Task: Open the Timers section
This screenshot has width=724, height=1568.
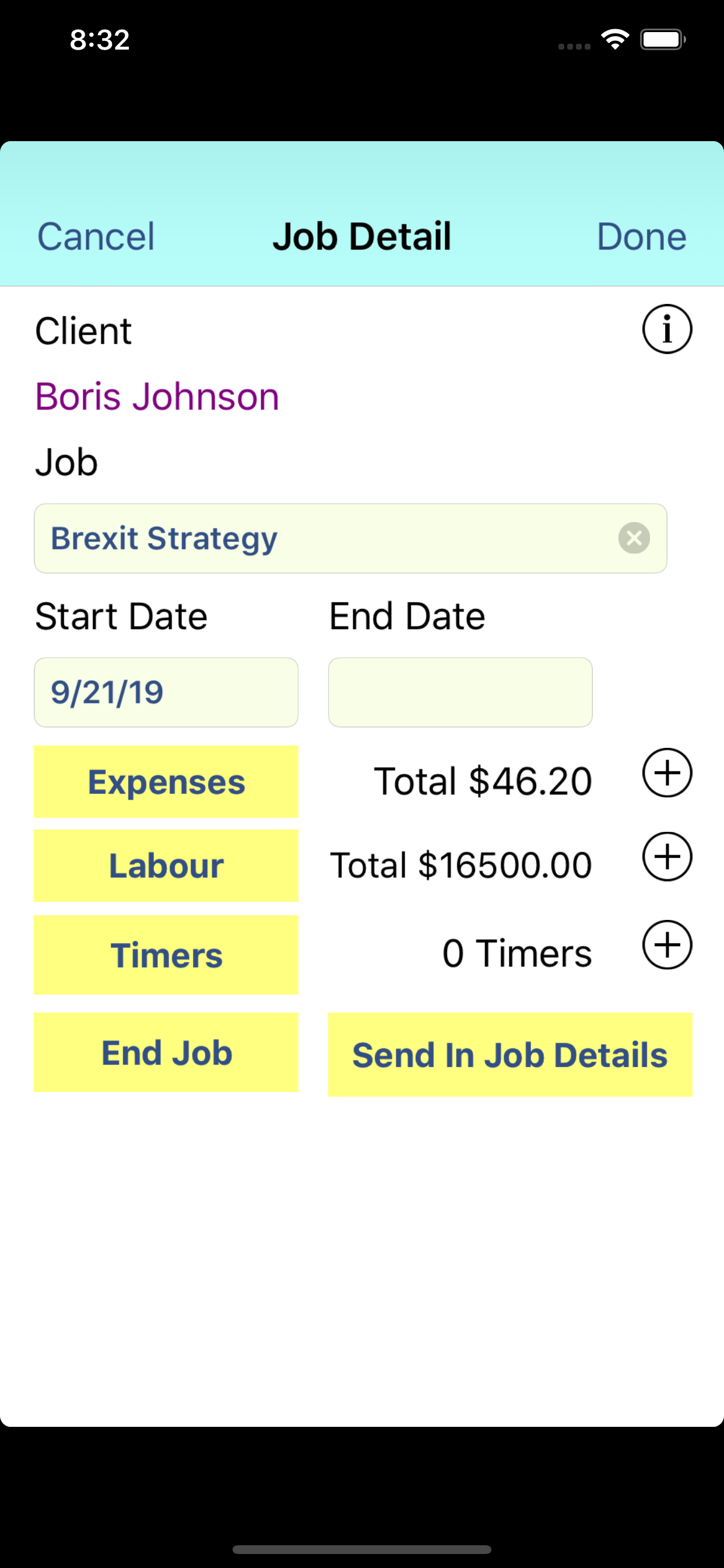Action: pos(166,954)
